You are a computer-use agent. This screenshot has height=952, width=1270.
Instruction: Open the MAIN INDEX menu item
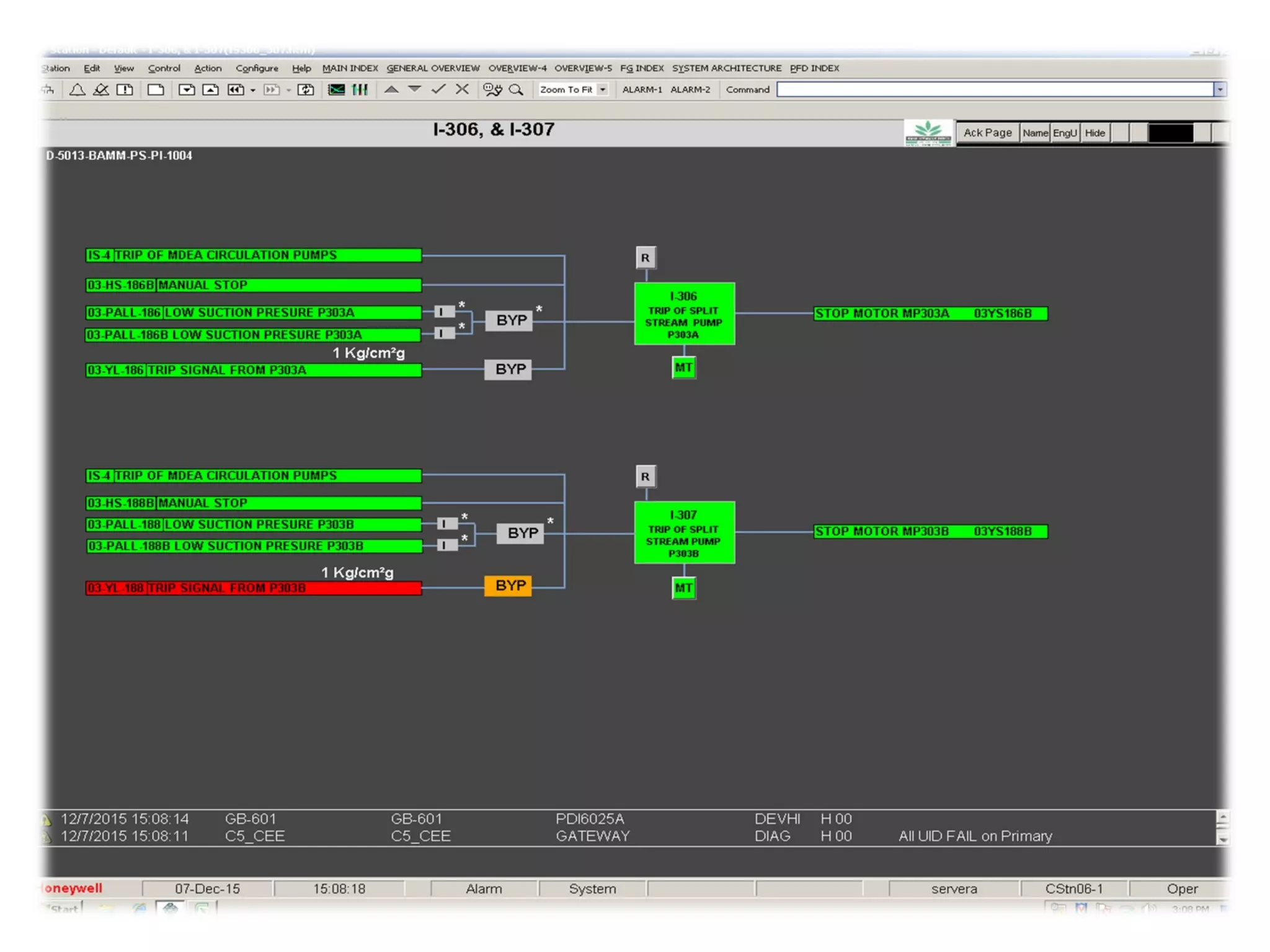point(350,68)
